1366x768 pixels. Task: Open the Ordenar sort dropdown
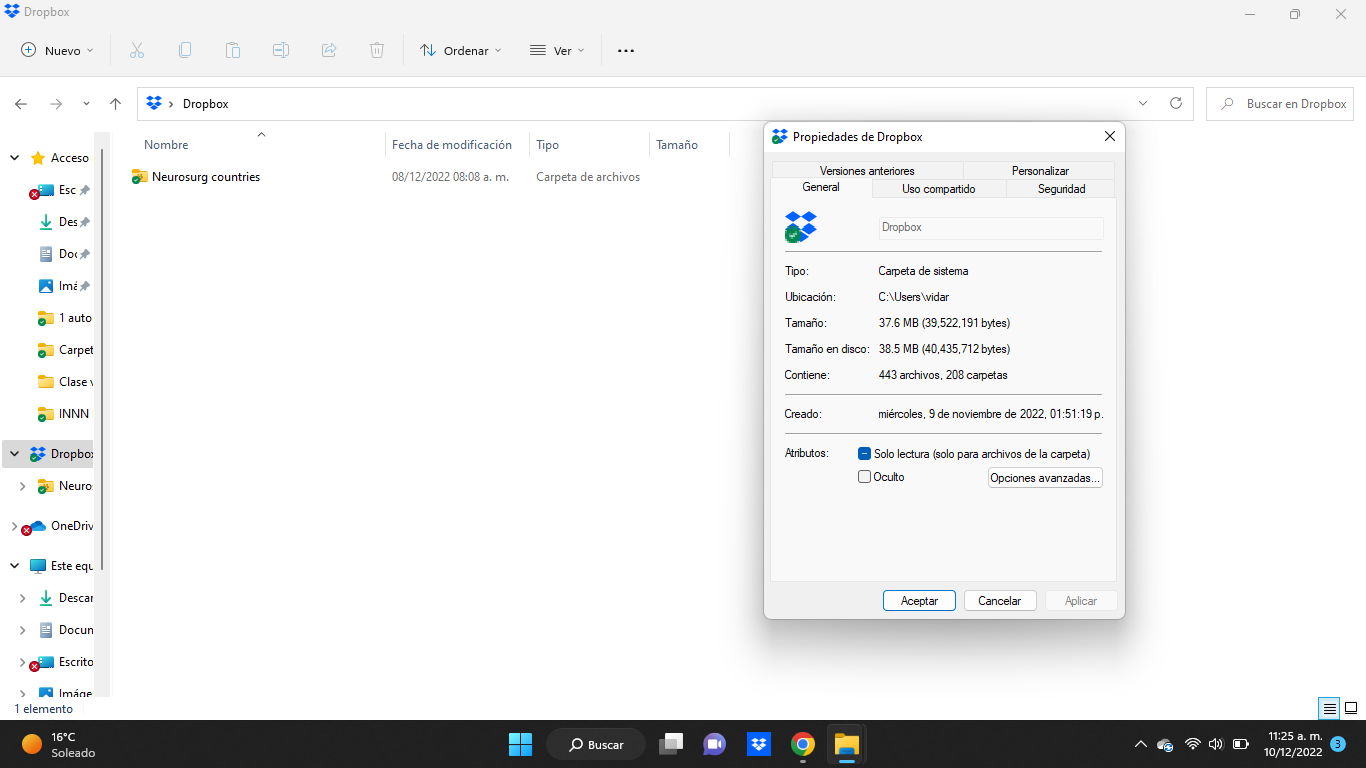(461, 50)
